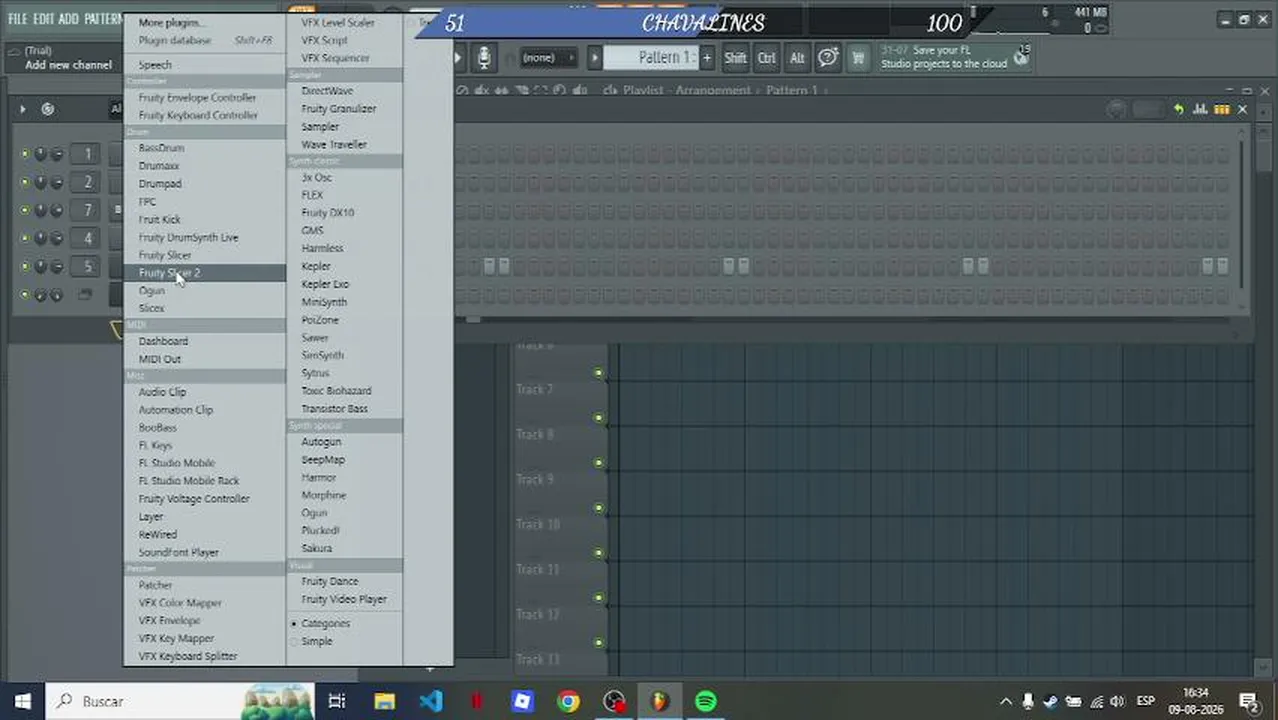Select the Track 9 label in playlist
Image resolution: width=1278 pixels, height=720 pixels.
point(535,479)
